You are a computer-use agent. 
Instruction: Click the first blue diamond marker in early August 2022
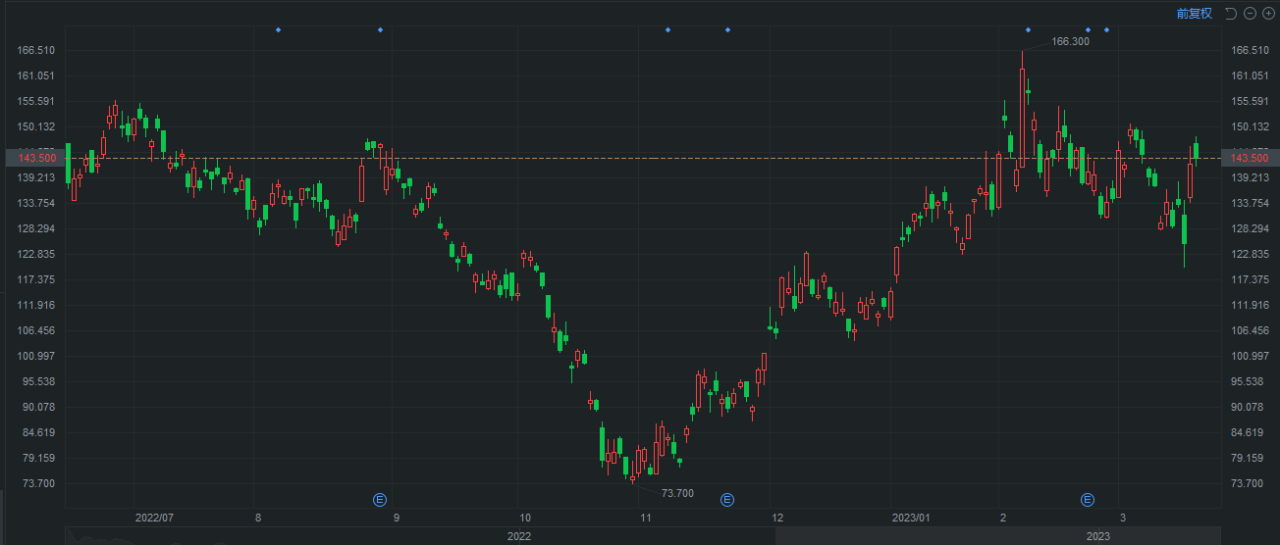click(x=278, y=30)
